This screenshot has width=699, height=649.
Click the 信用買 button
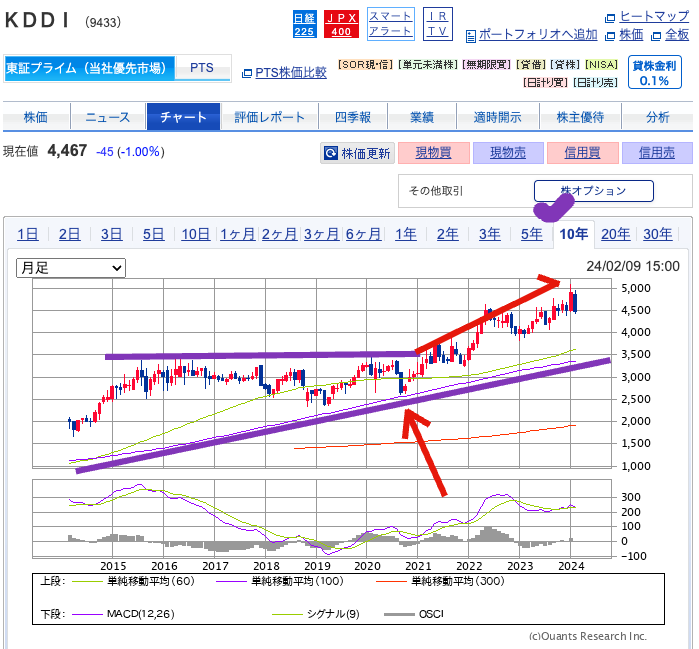582,153
